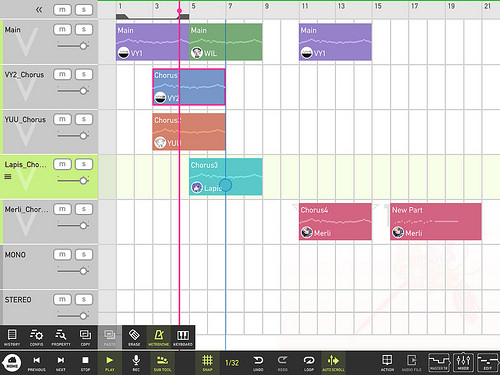Mute the VY2_Chorus track
Screen dimensions: 500x375
(62, 74)
